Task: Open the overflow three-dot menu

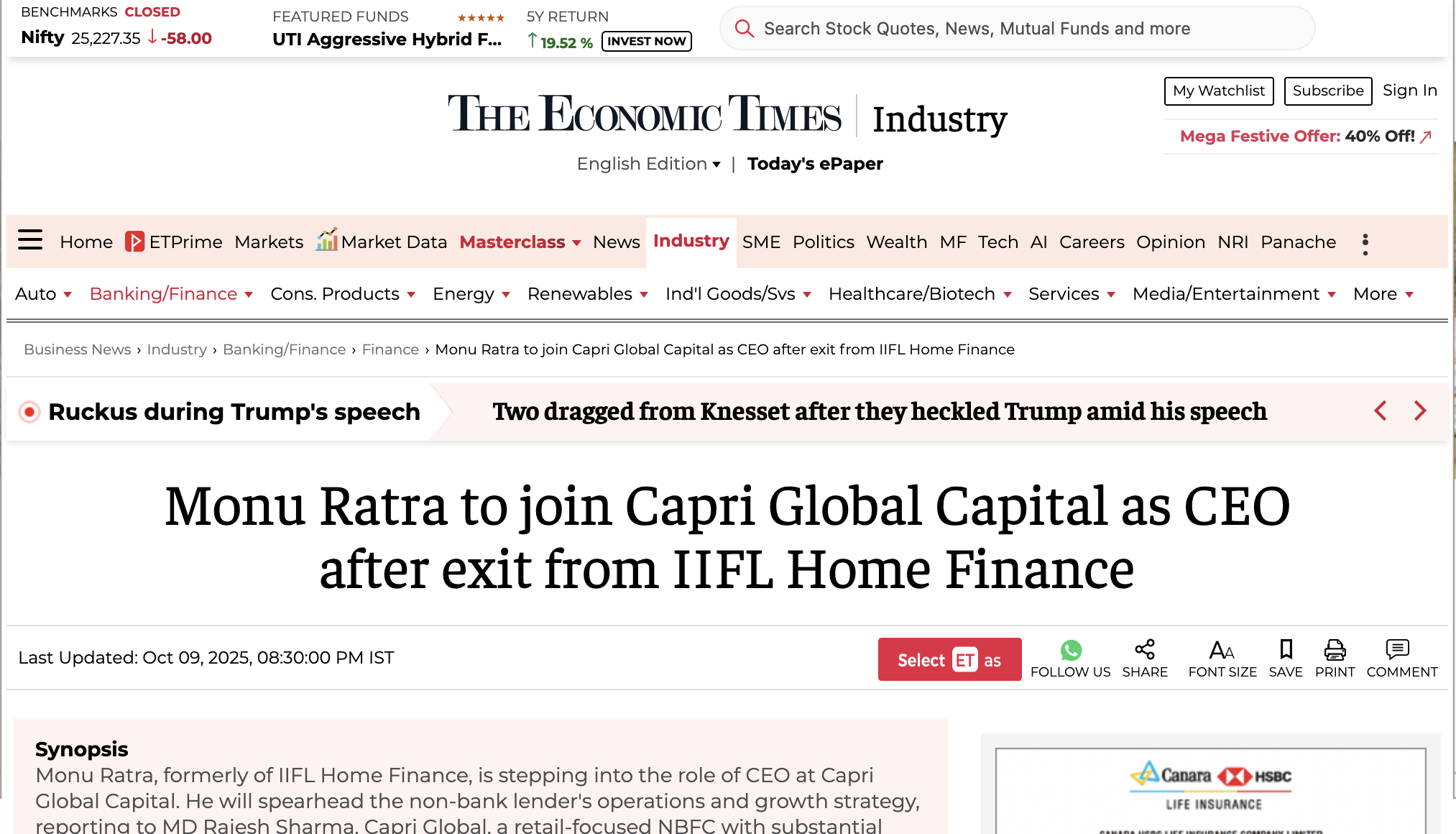Action: coord(1365,243)
